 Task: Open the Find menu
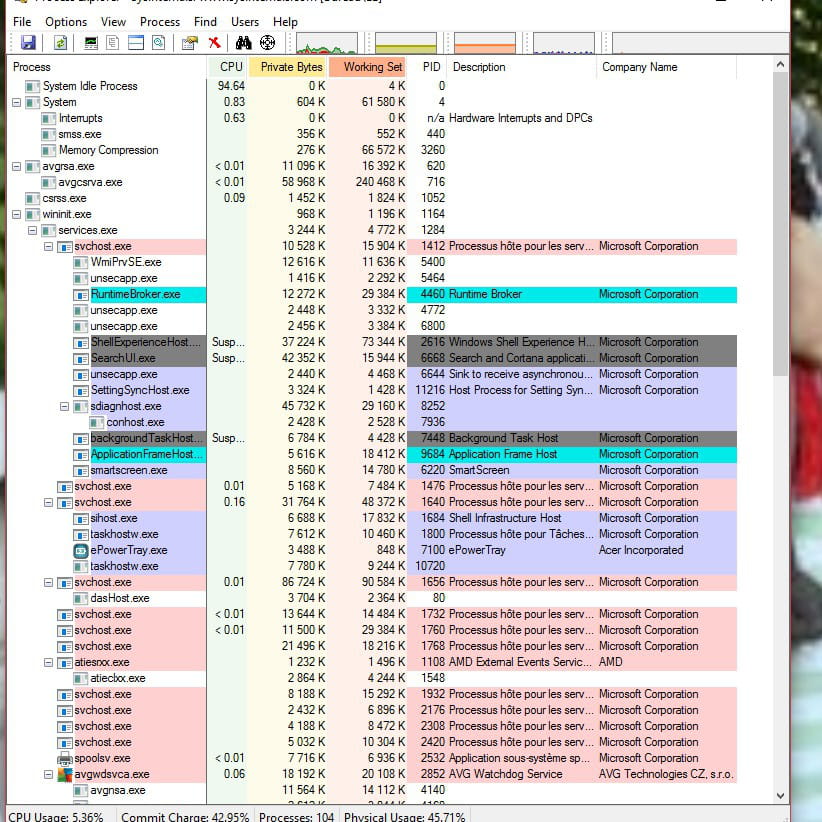(205, 22)
